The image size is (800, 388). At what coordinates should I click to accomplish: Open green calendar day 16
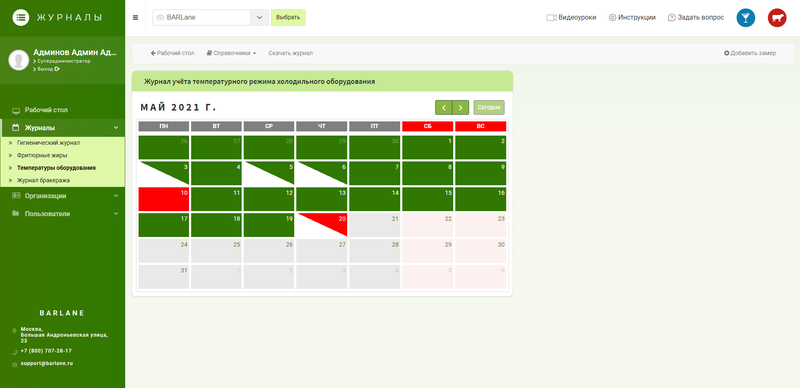[x=481, y=199]
